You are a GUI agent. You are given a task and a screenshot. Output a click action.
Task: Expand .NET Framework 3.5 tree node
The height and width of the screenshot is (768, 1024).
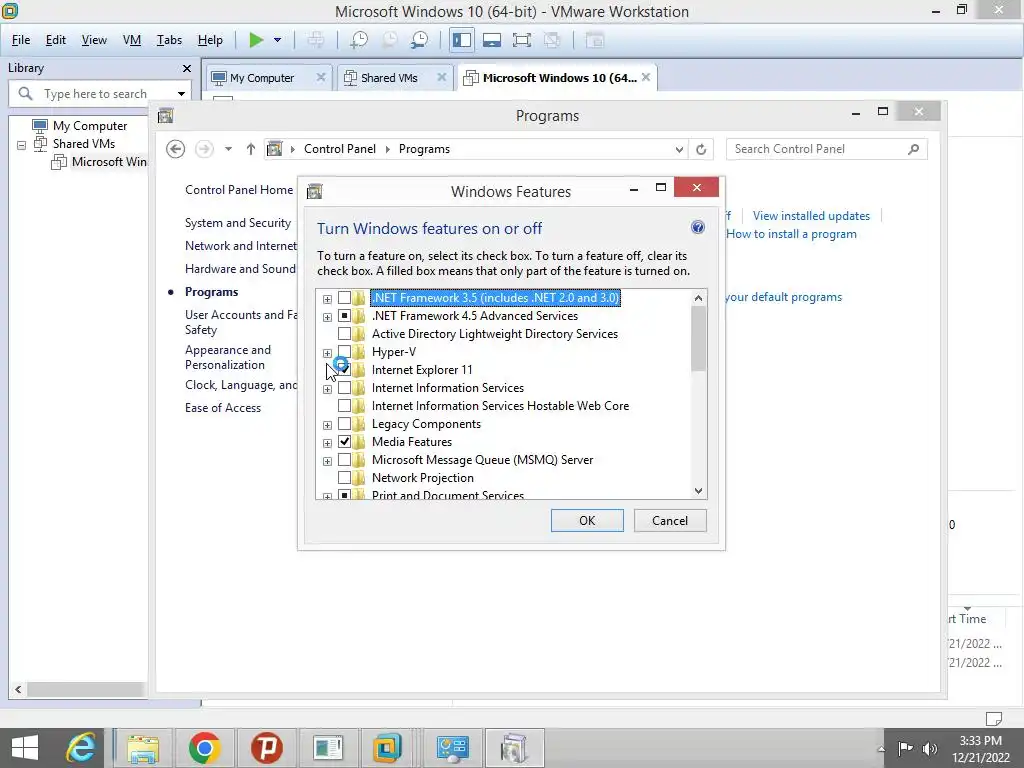pyautogui.click(x=327, y=299)
